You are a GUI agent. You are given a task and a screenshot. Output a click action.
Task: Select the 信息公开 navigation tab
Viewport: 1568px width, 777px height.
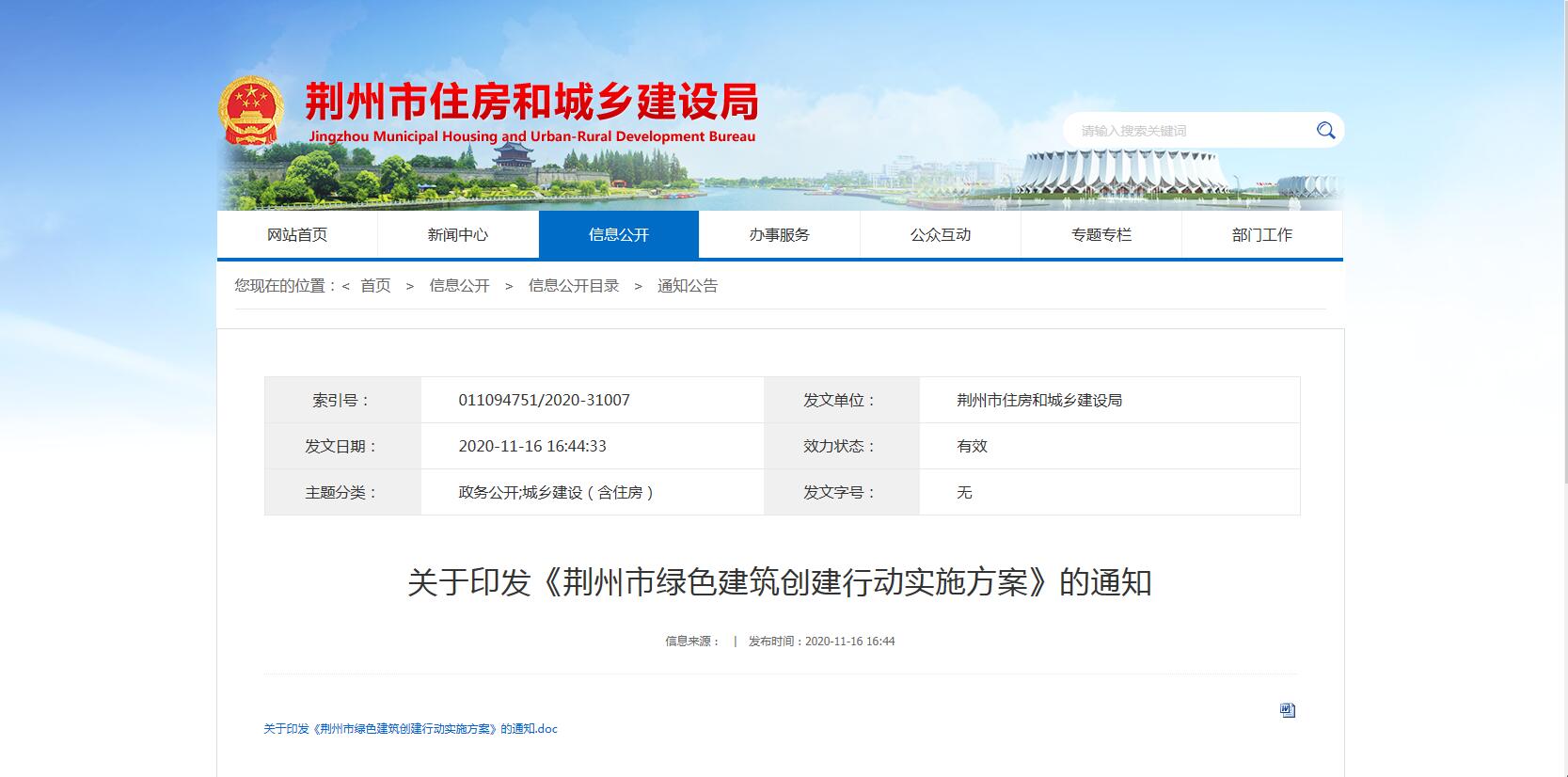point(619,234)
